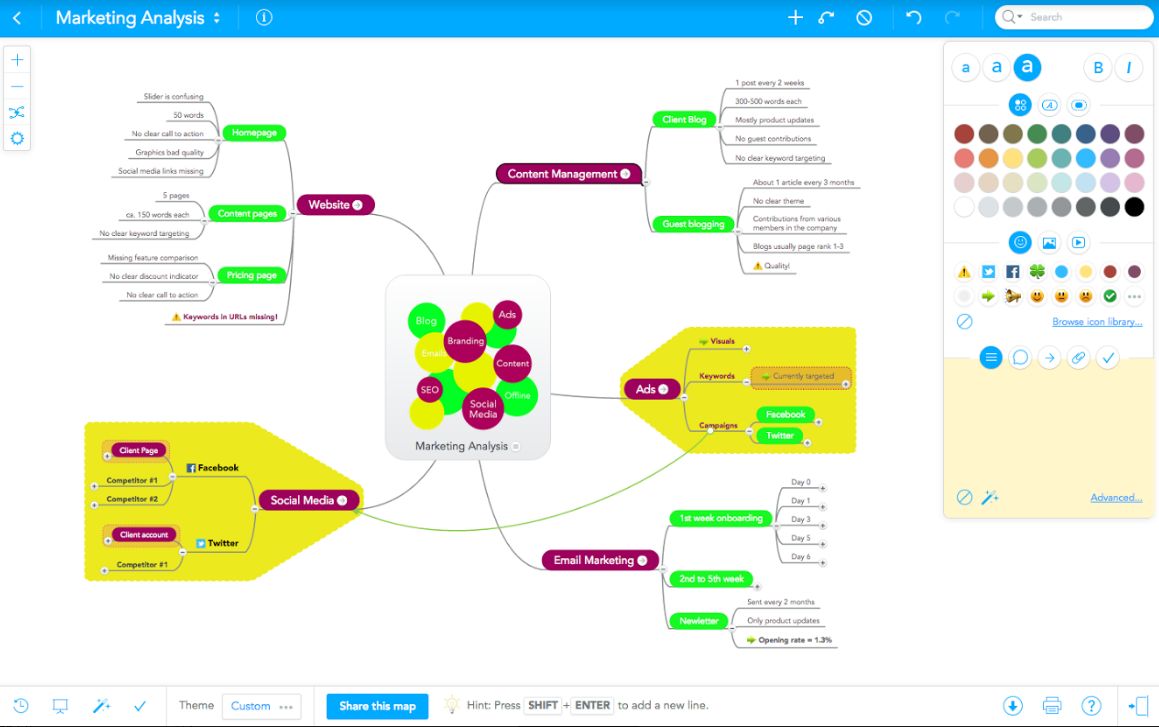Image resolution: width=1159 pixels, height=727 pixels.
Task: Select the notes tab in panel
Action: point(990,358)
